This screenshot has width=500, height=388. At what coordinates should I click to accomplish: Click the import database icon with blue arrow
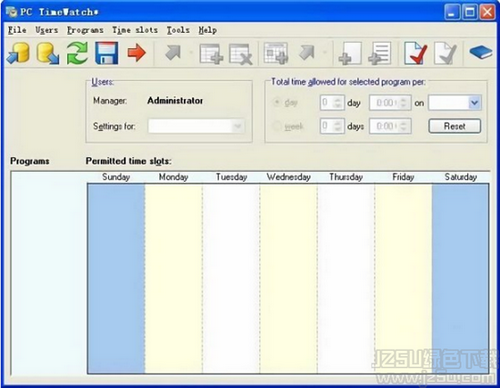pos(18,53)
